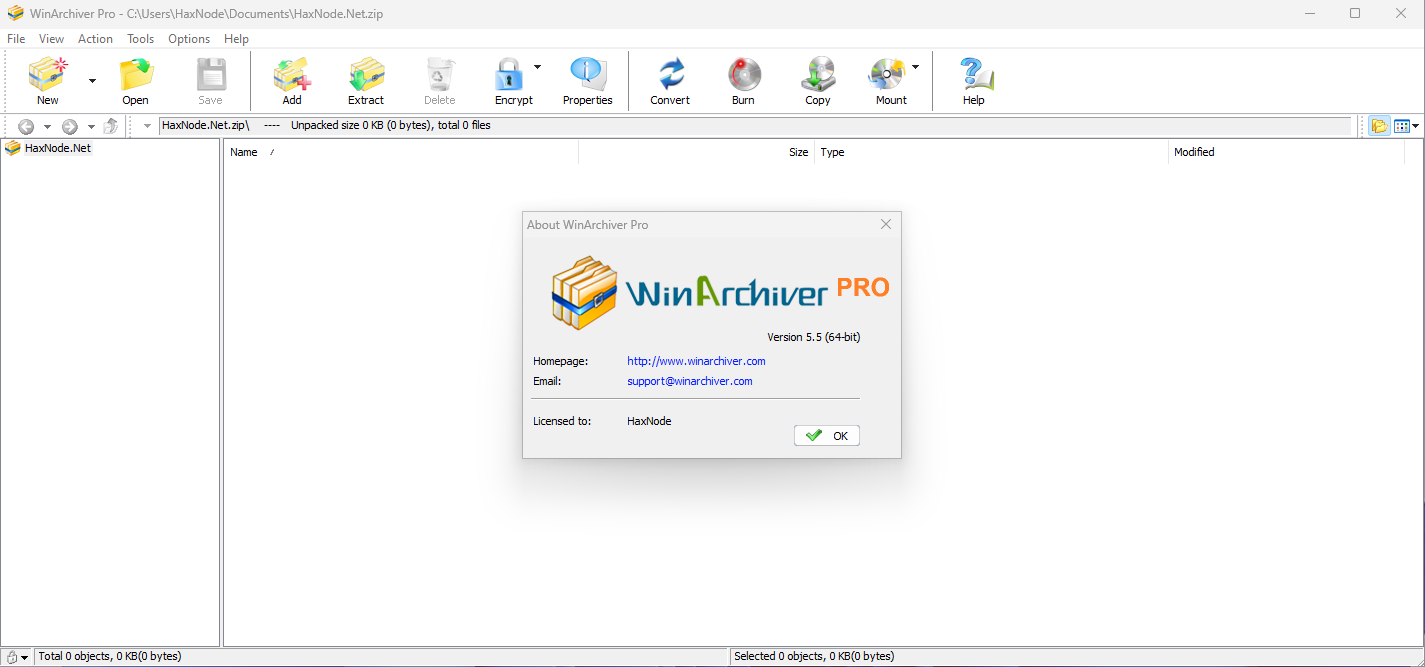This screenshot has width=1425, height=667.
Task: Go up one folder level
Action: pos(111,126)
